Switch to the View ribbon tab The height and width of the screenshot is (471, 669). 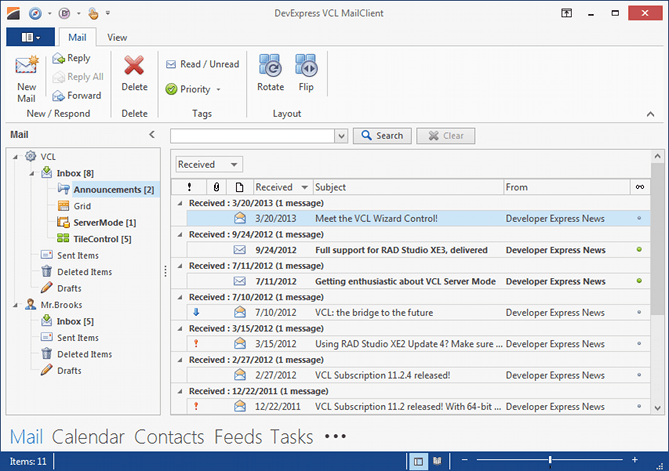117,38
